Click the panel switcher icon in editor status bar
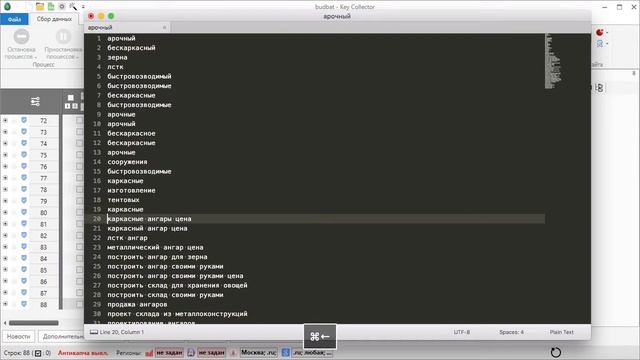 (94, 332)
